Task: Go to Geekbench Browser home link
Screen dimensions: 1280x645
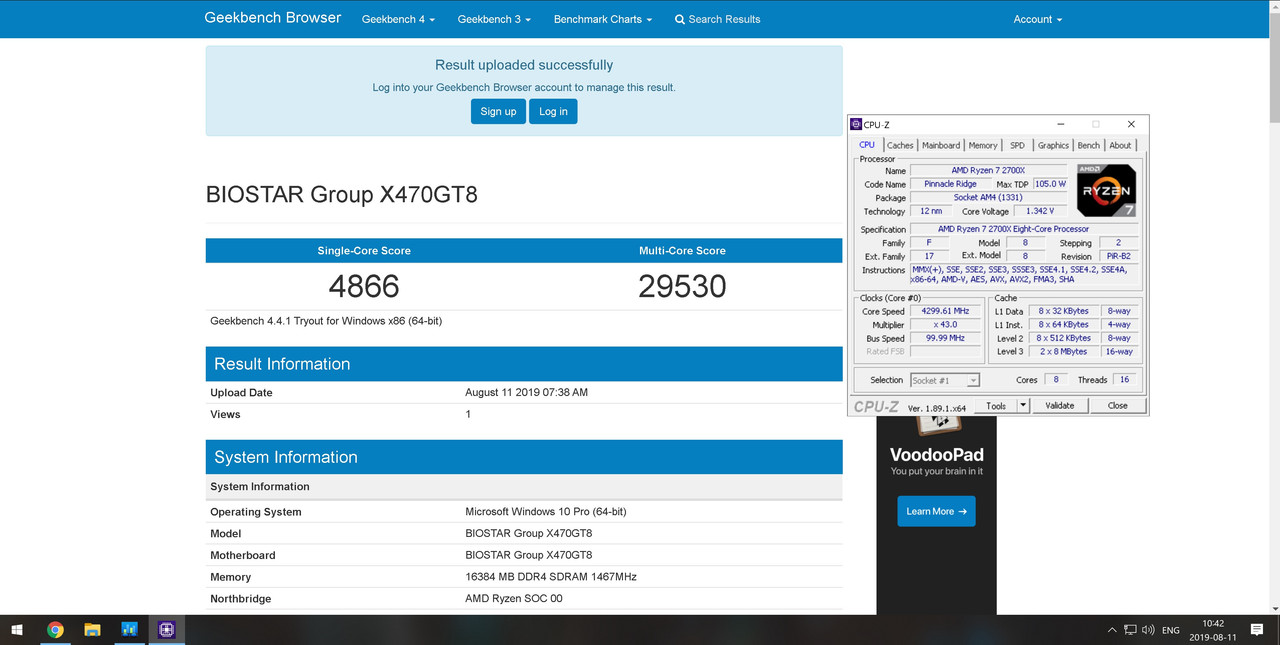Action: click(273, 18)
